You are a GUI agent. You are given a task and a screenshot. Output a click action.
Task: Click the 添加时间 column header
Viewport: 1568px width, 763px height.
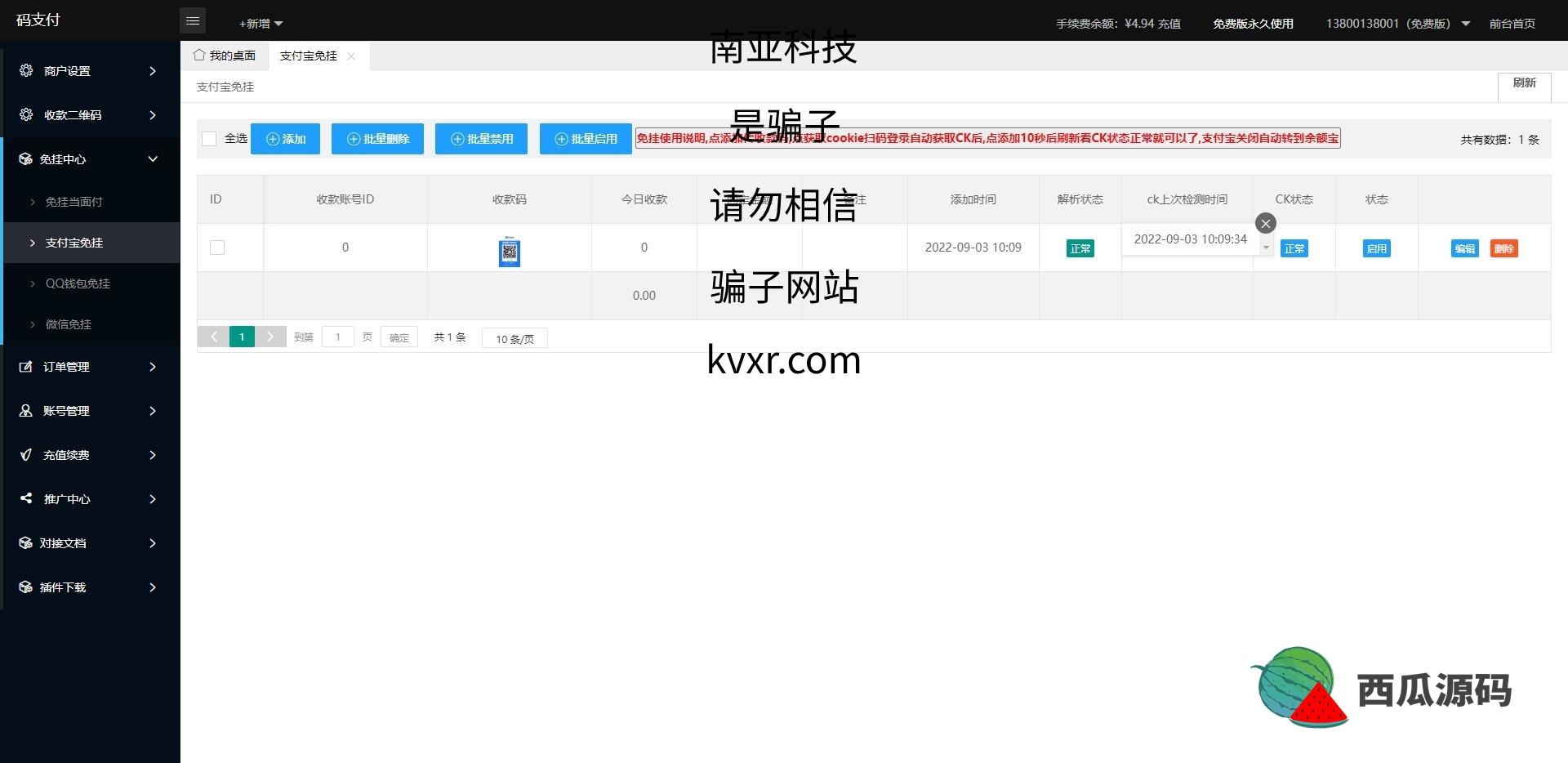pos(973,199)
